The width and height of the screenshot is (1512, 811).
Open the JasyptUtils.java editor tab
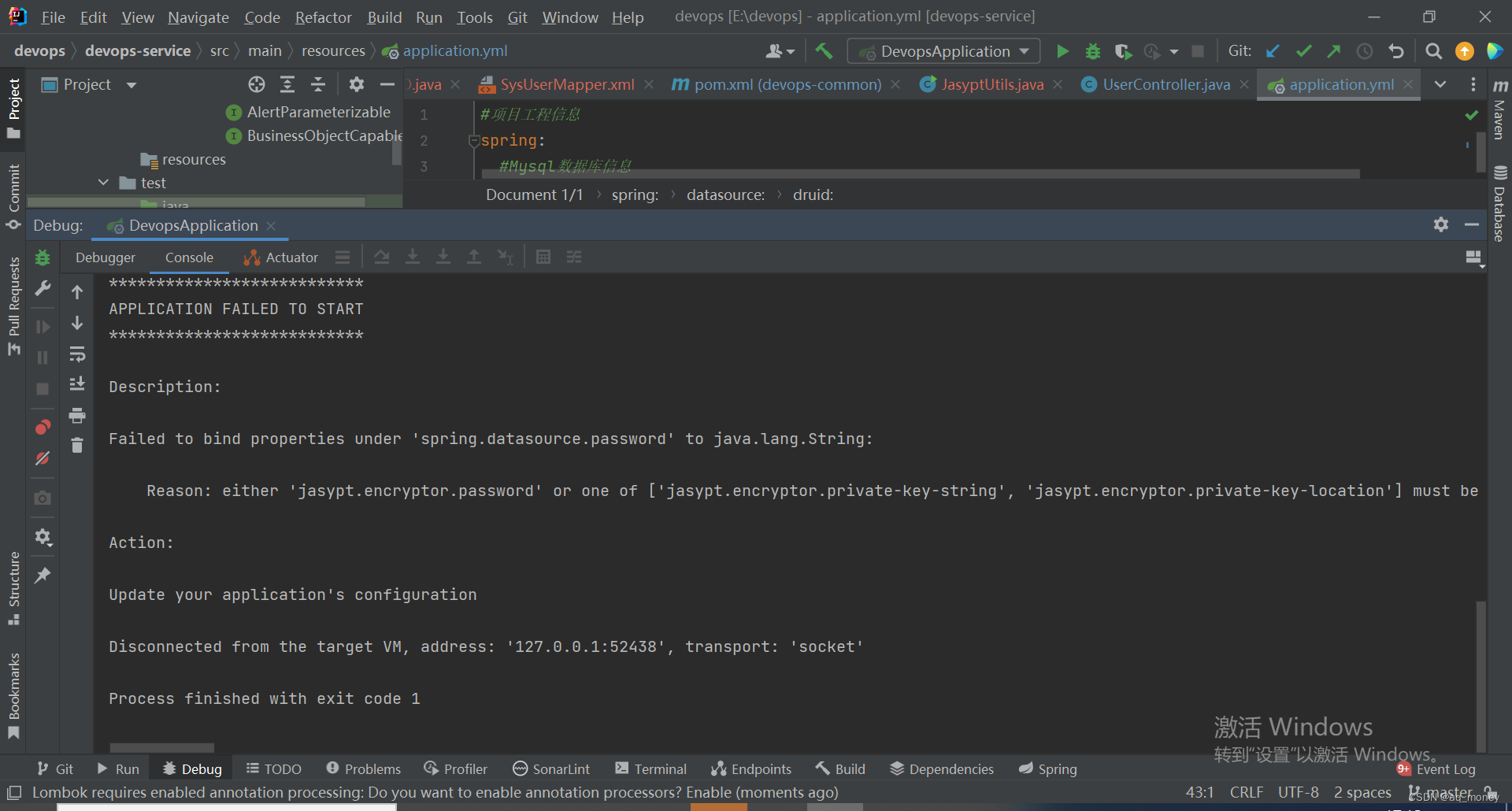tap(992, 84)
